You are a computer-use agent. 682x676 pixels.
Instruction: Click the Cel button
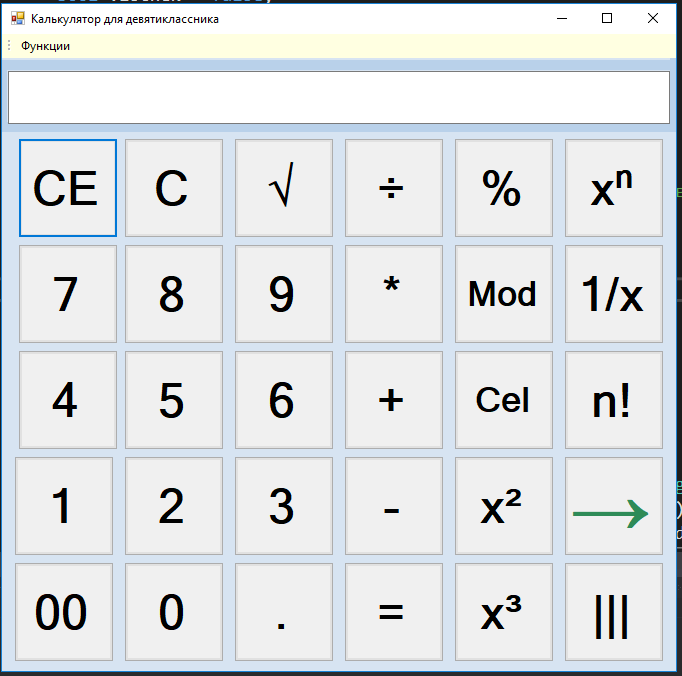504,400
